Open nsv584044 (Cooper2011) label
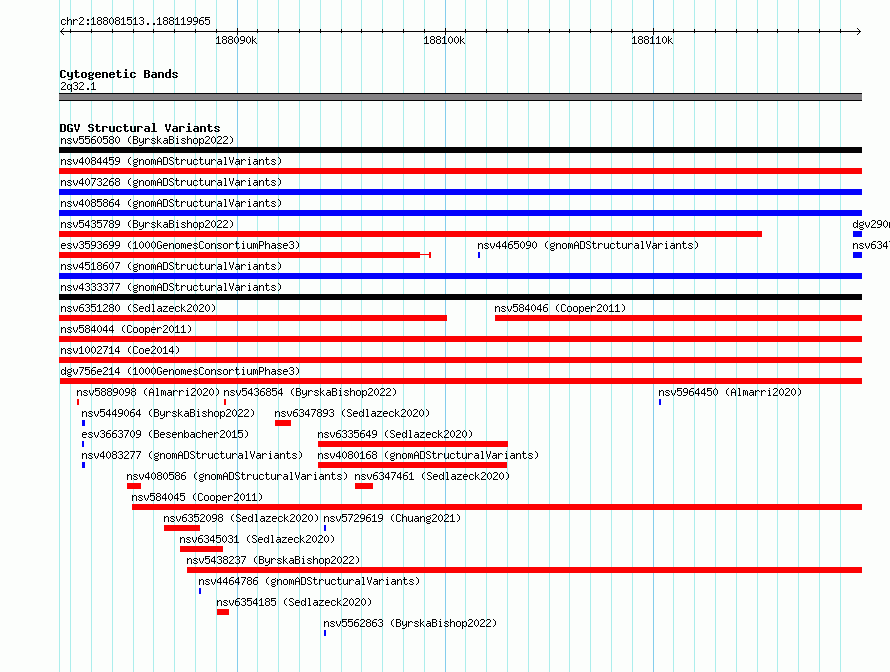 coord(126,329)
